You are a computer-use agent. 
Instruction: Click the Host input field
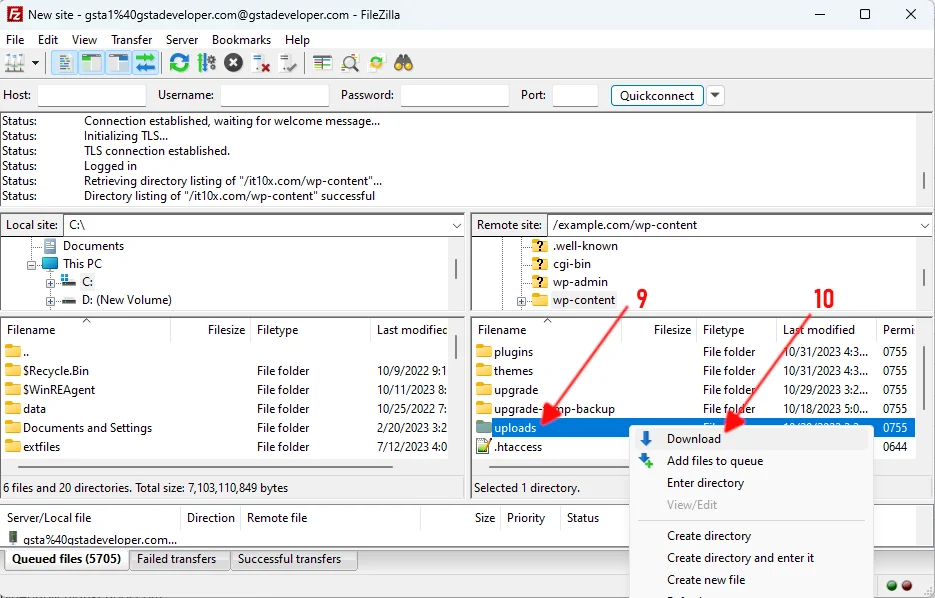[x=91, y=96]
